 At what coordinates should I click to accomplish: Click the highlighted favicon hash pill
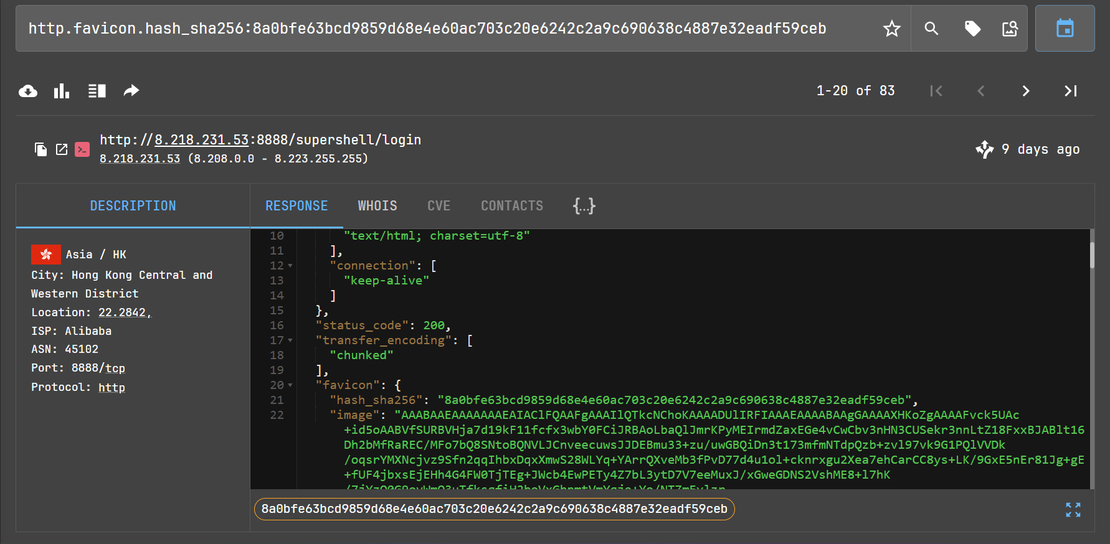point(494,509)
